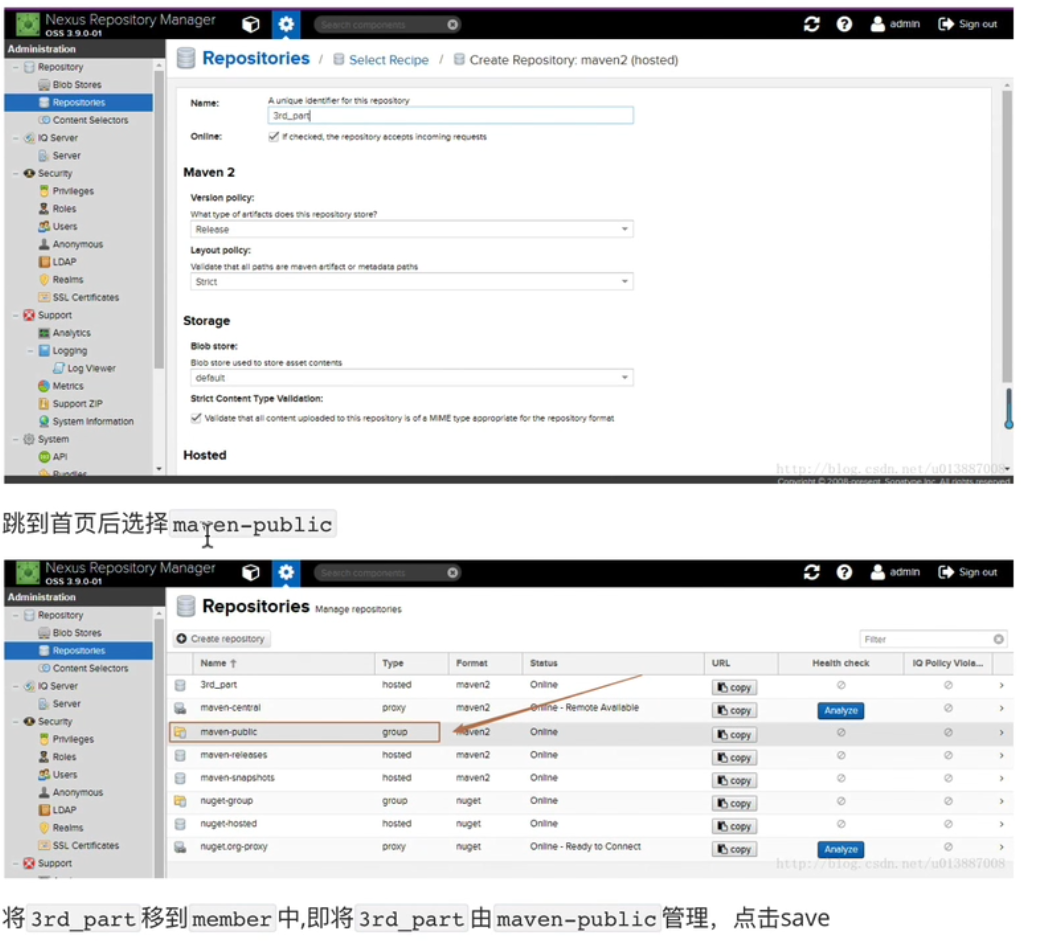Sort by the Format column header

click(485, 663)
